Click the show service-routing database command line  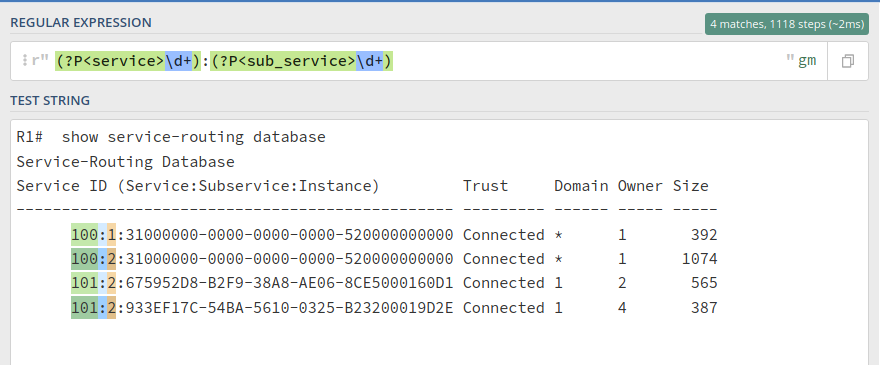[x=171, y=137]
